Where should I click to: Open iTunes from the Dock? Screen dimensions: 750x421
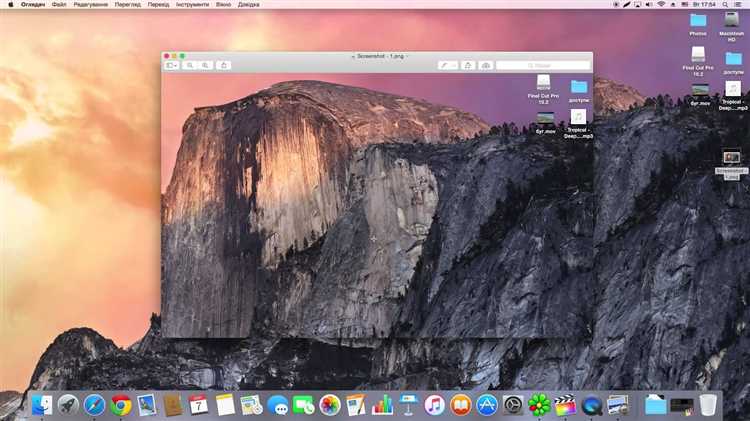click(434, 405)
